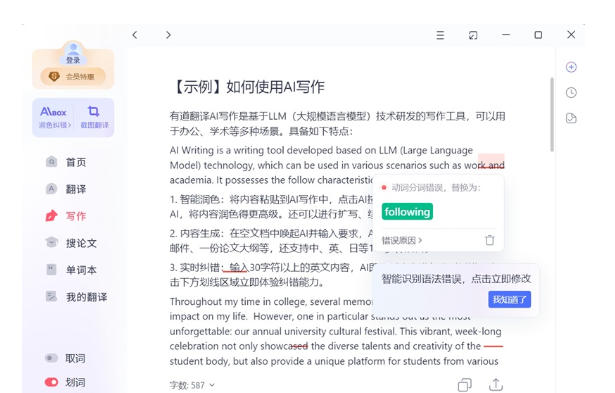Image resolution: width=615 pixels, height=393 pixels.
Task: Expand 错误原因 error reason
Action: [402, 240]
